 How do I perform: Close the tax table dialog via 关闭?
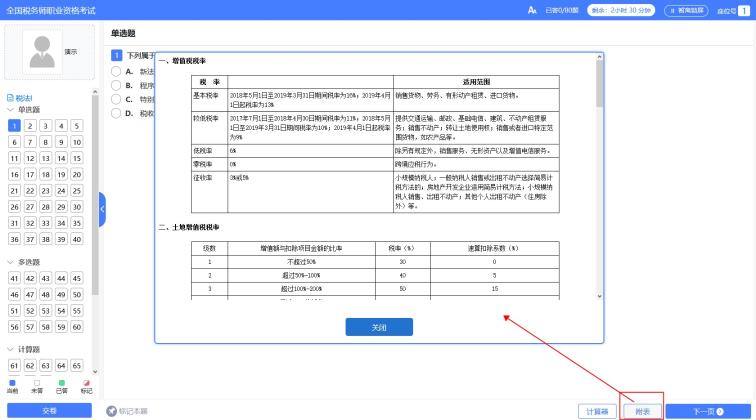tap(379, 327)
